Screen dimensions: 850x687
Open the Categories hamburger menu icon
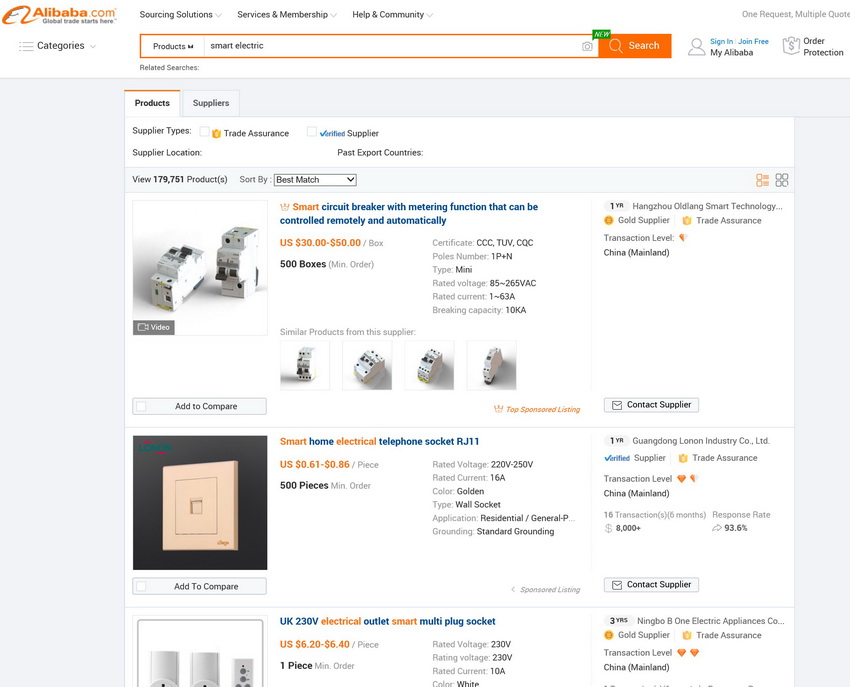click(x=26, y=46)
